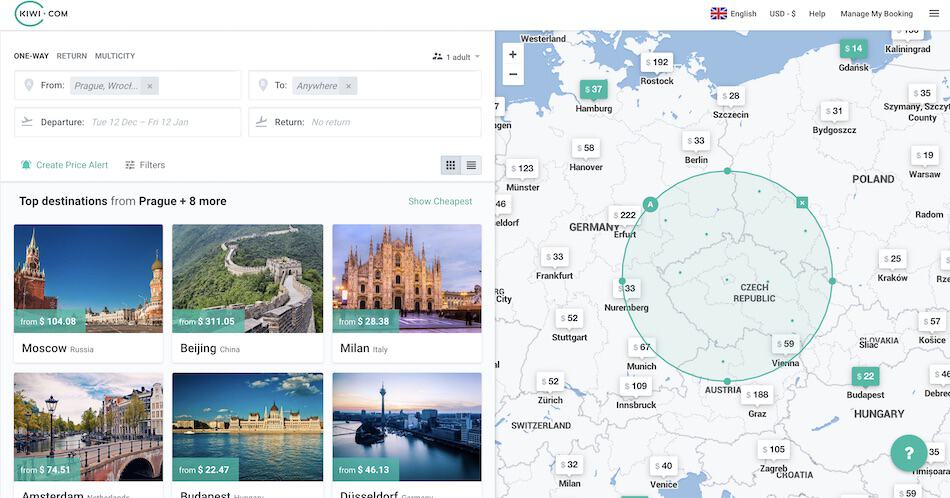Click Create Price Alert

[x=64, y=165]
